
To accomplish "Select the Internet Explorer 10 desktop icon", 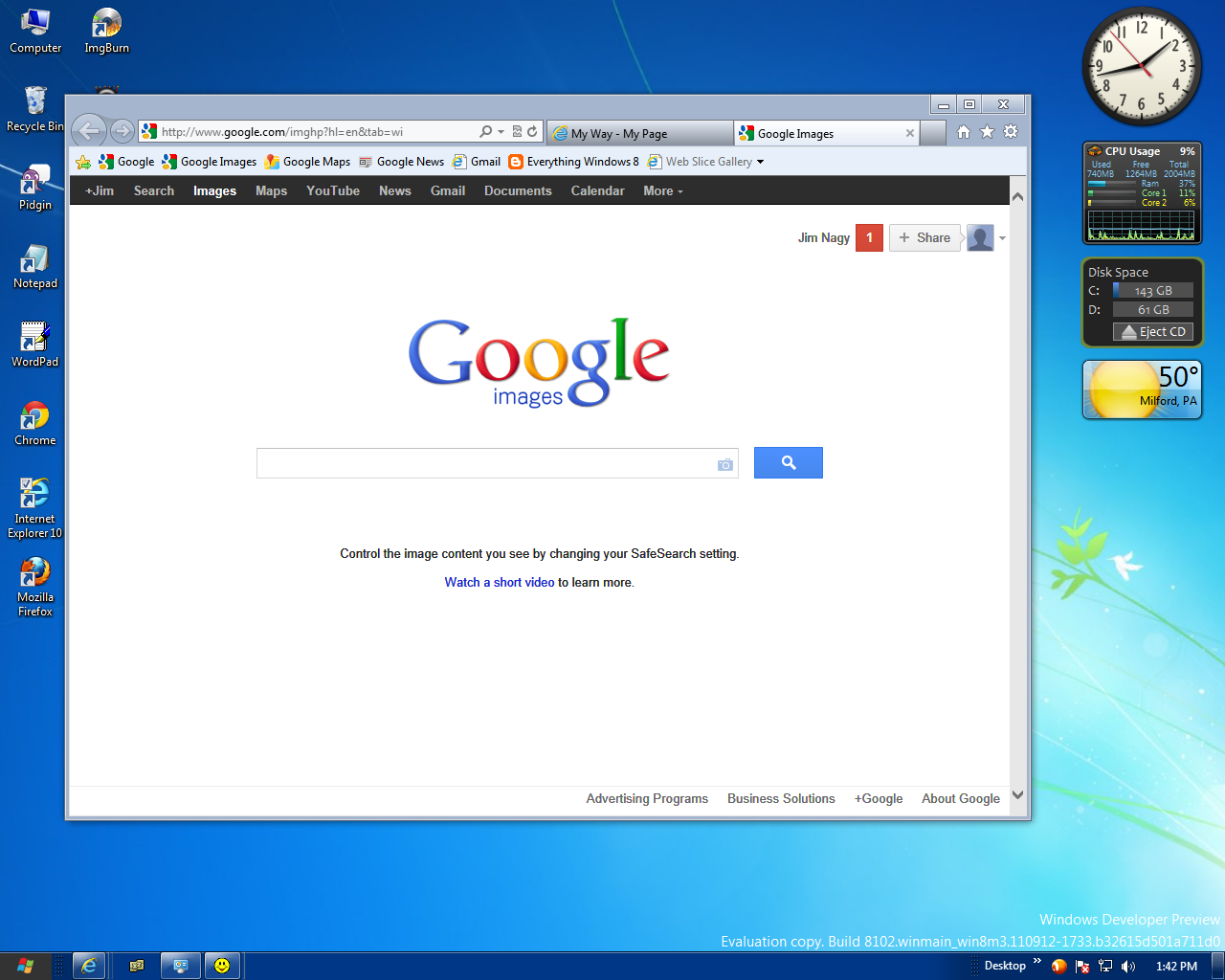I will [35, 507].
